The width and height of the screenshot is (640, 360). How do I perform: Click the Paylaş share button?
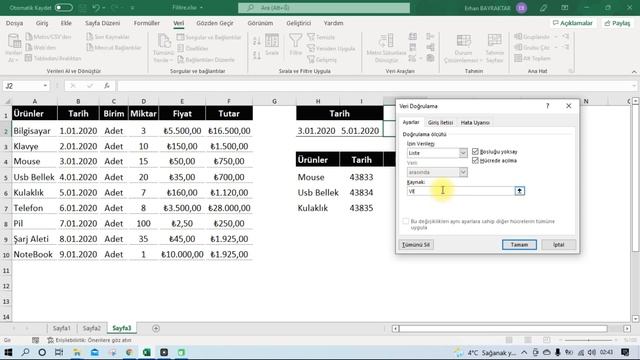[x=618, y=23]
